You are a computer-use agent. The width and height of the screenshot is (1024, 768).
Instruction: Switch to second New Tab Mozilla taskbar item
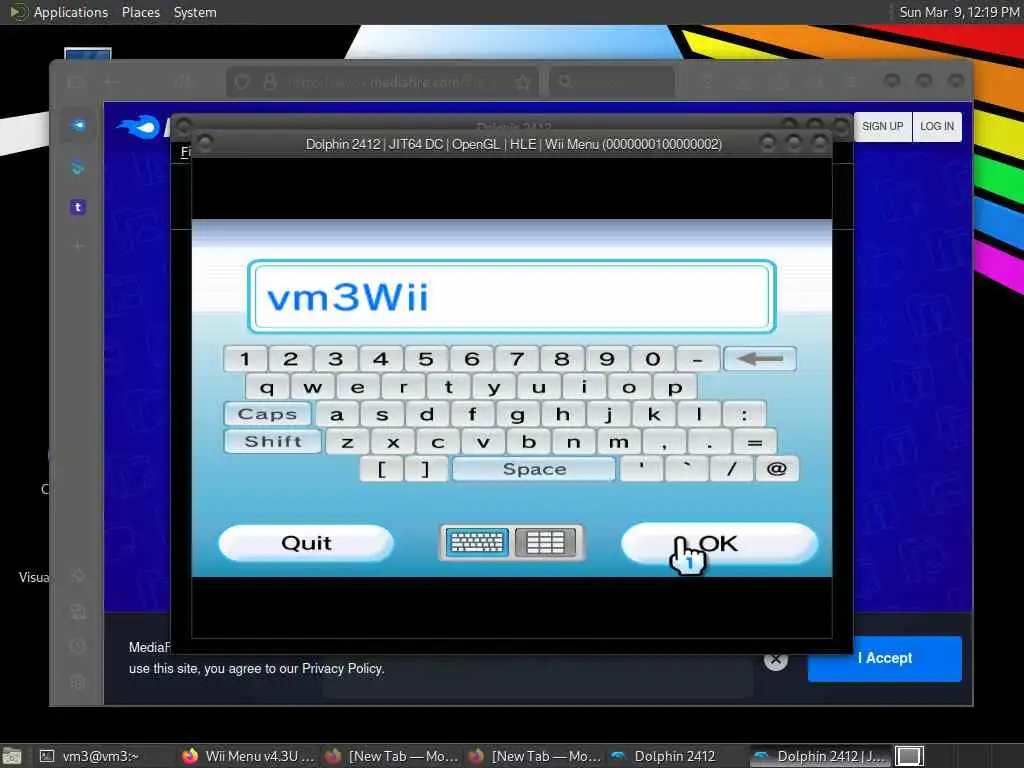coord(535,756)
